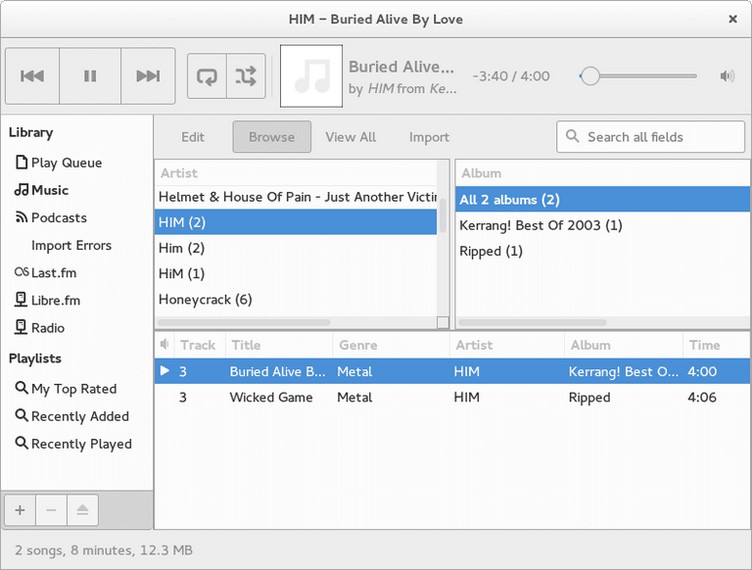This screenshot has width=752, height=570.
Task: Sort by Artist column in track list
Action: tap(507, 345)
